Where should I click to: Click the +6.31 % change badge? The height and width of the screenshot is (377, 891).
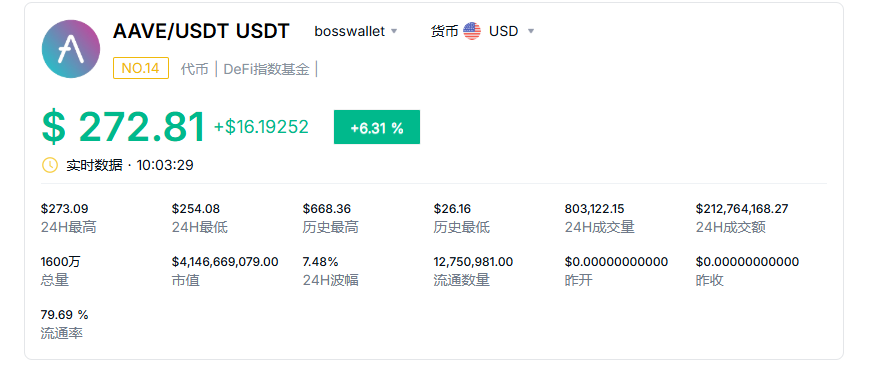point(377,127)
